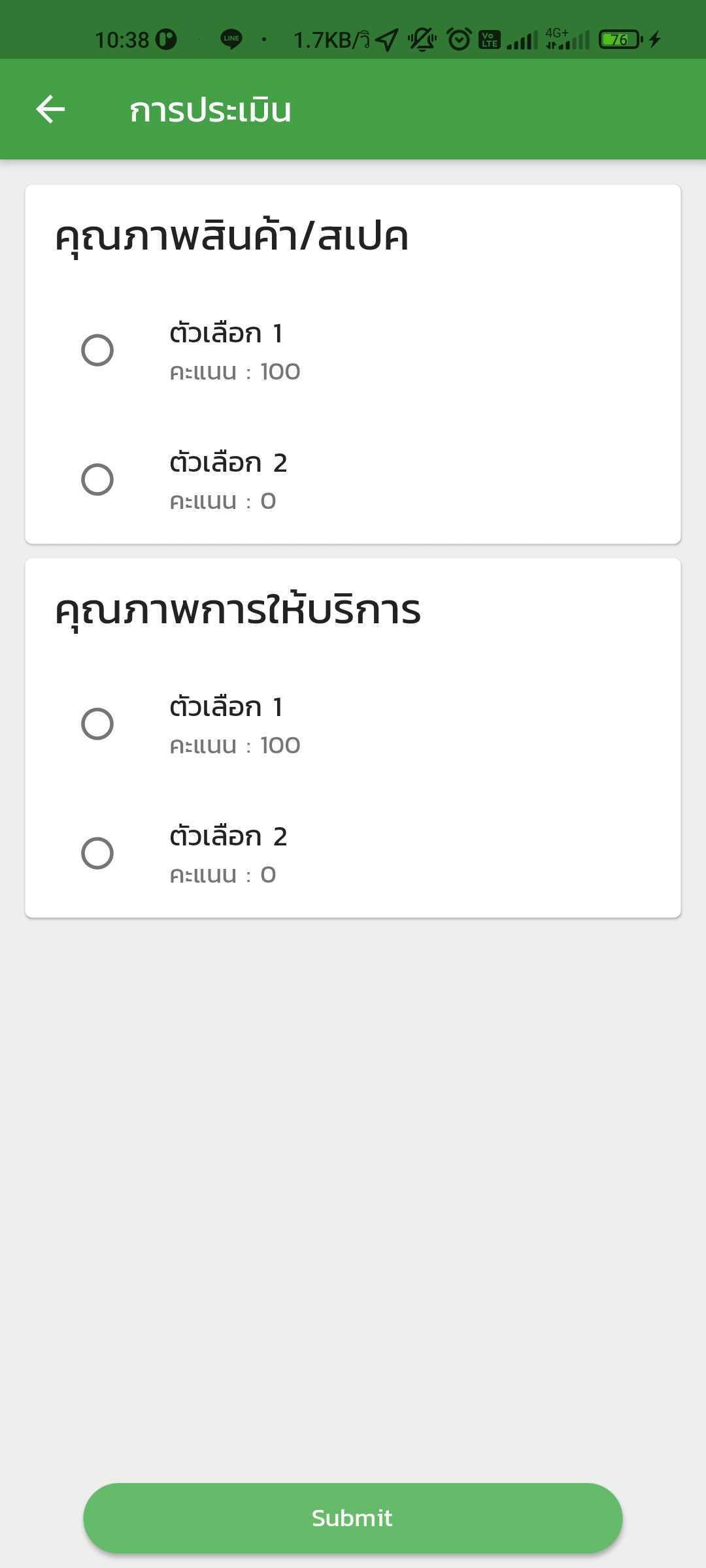Select ตัวเลือก 1 radio under คุณภาพการให้บริการ
Screen dimensions: 706x1568
click(97, 724)
